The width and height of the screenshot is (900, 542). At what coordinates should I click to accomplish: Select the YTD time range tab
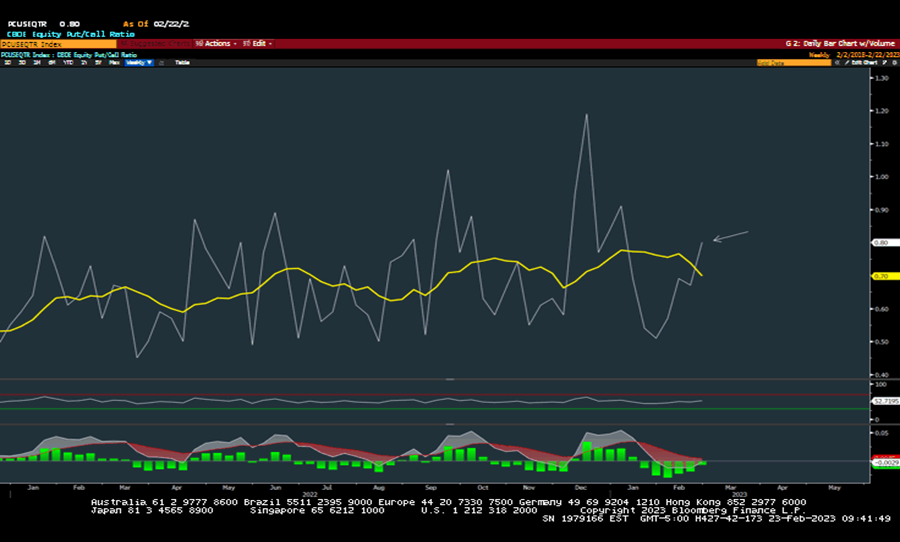[68, 63]
